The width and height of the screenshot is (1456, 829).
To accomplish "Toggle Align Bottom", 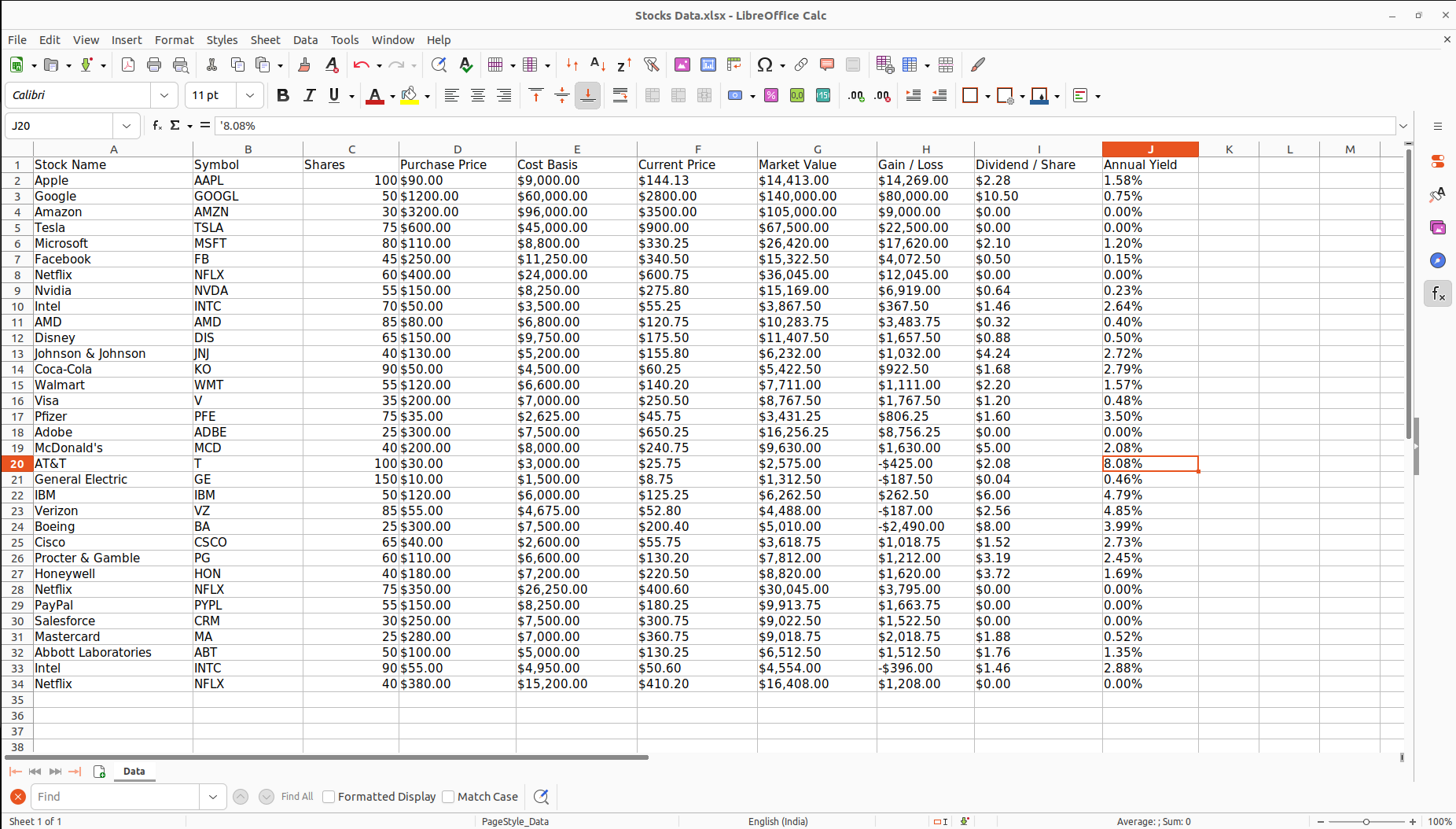I will [x=587, y=95].
